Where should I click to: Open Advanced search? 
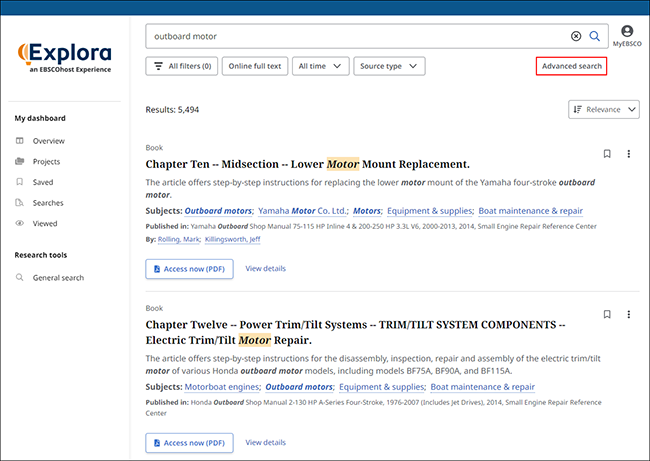(571, 66)
